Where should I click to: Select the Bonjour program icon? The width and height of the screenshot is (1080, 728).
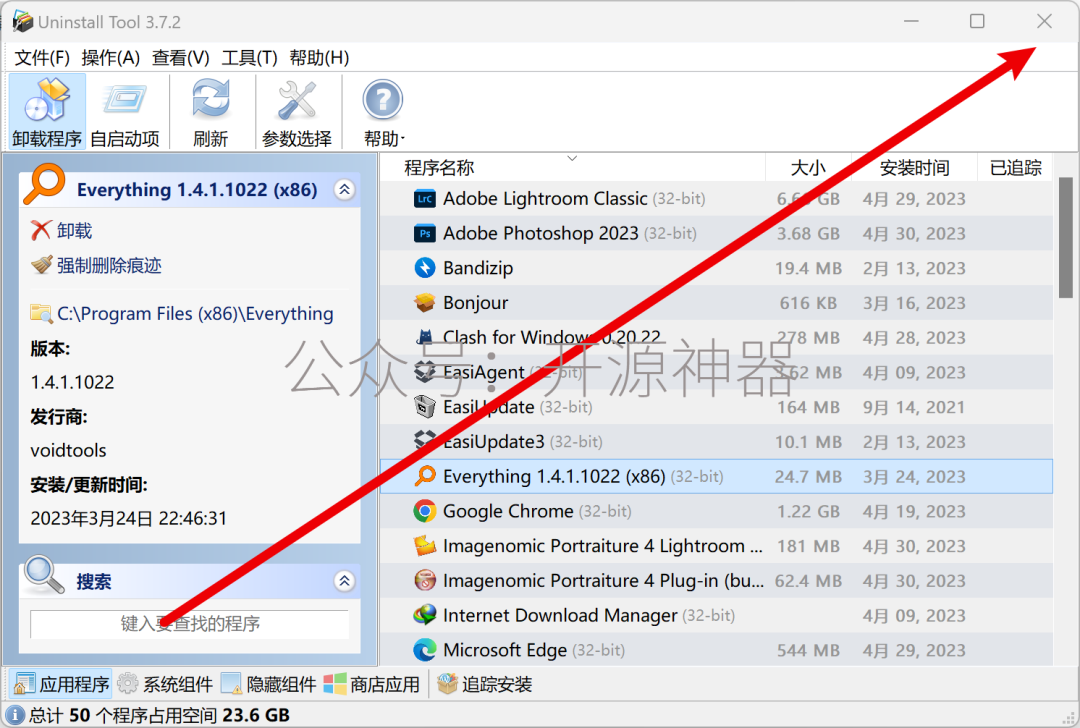pyautogui.click(x=425, y=302)
